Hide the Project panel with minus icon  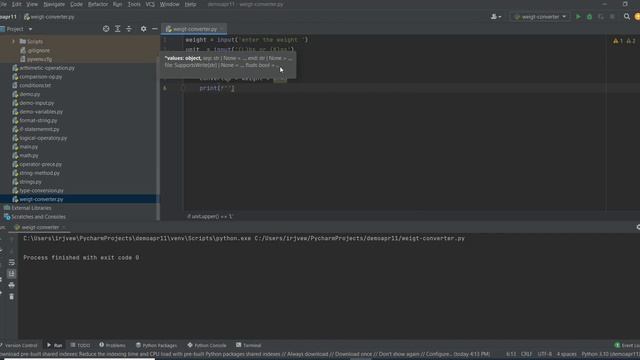click(155, 29)
